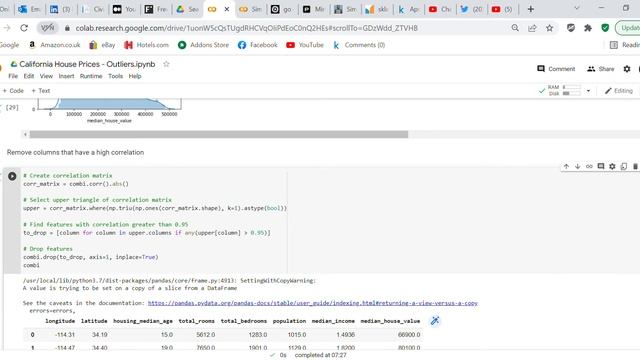640x360 pixels.
Task: Open the Reading list button
Action: (x=624, y=45)
